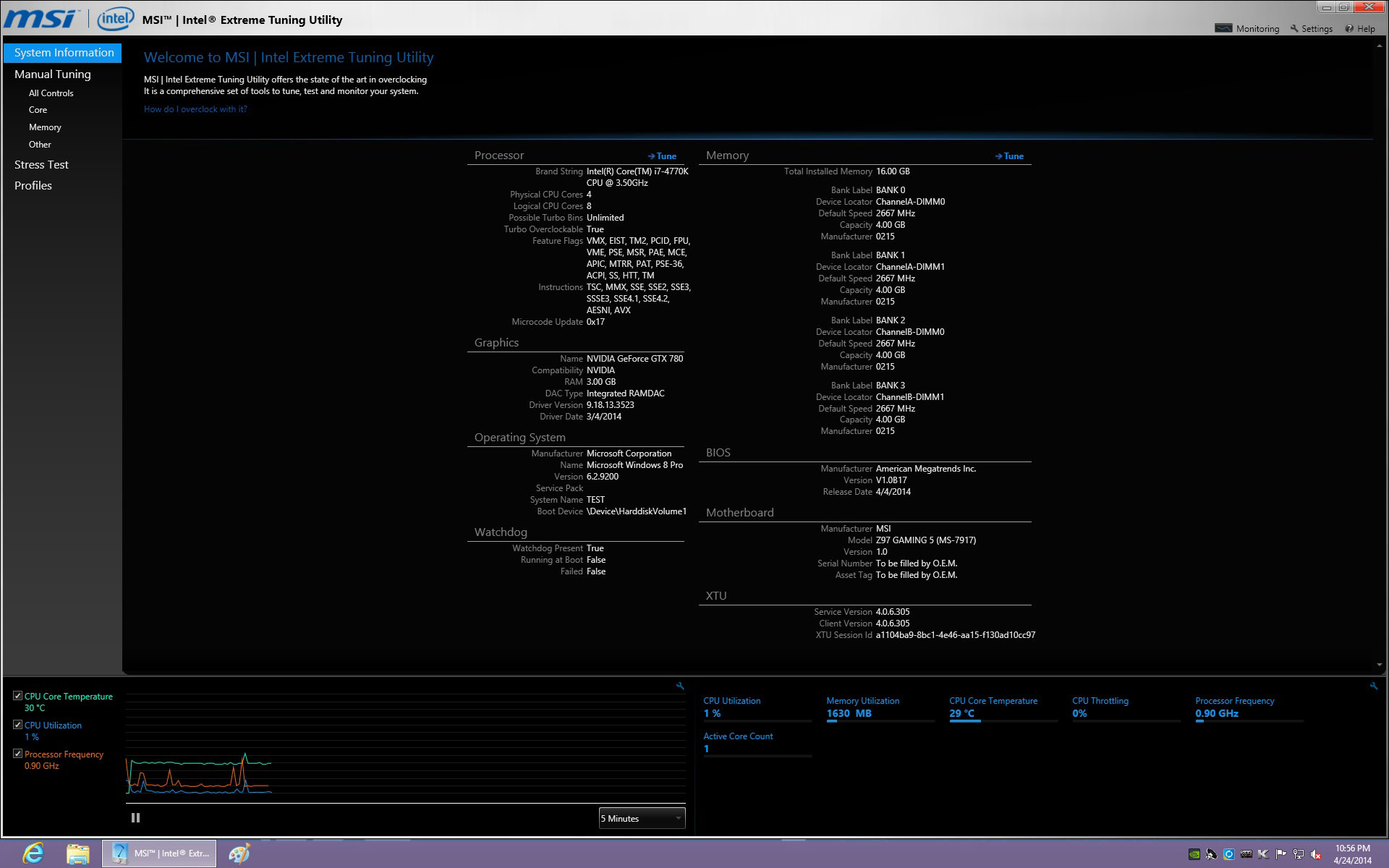1389x868 pixels.
Task: Open Action Center flag icon
Action: pyautogui.click(x=1281, y=854)
